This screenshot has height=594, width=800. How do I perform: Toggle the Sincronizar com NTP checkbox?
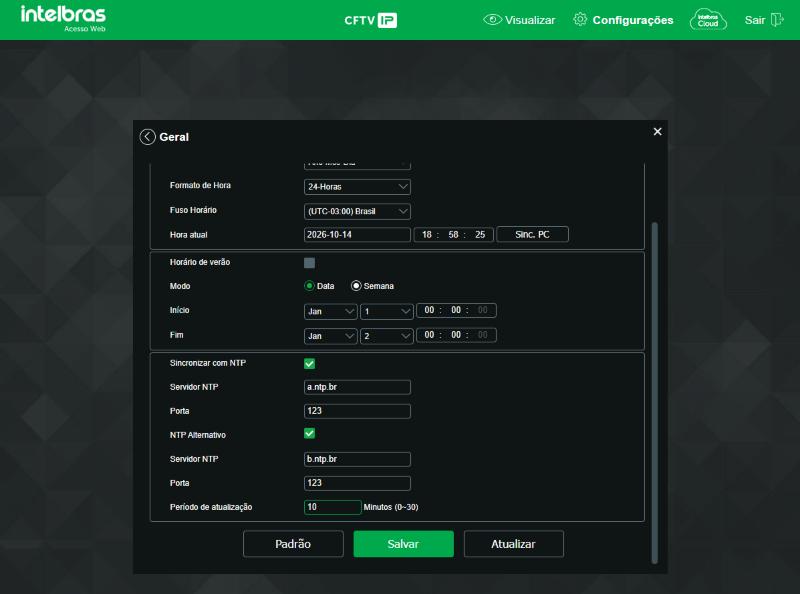(x=309, y=363)
